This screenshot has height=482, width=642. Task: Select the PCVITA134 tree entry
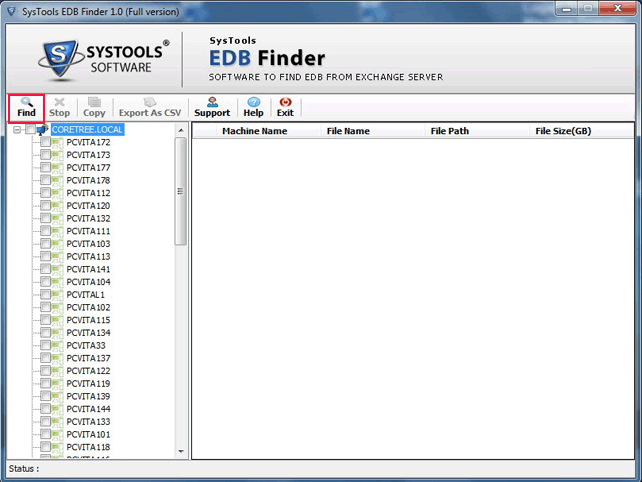point(88,333)
